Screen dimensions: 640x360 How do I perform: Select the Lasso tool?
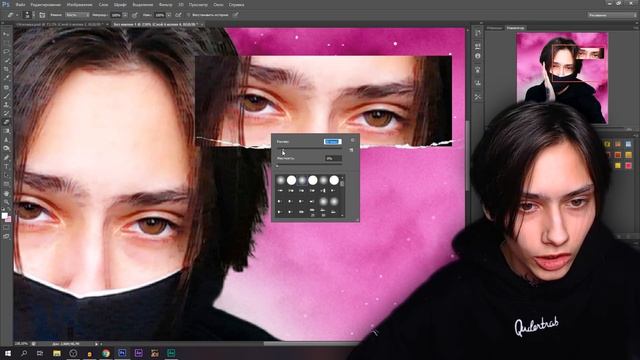click(6, 52)
